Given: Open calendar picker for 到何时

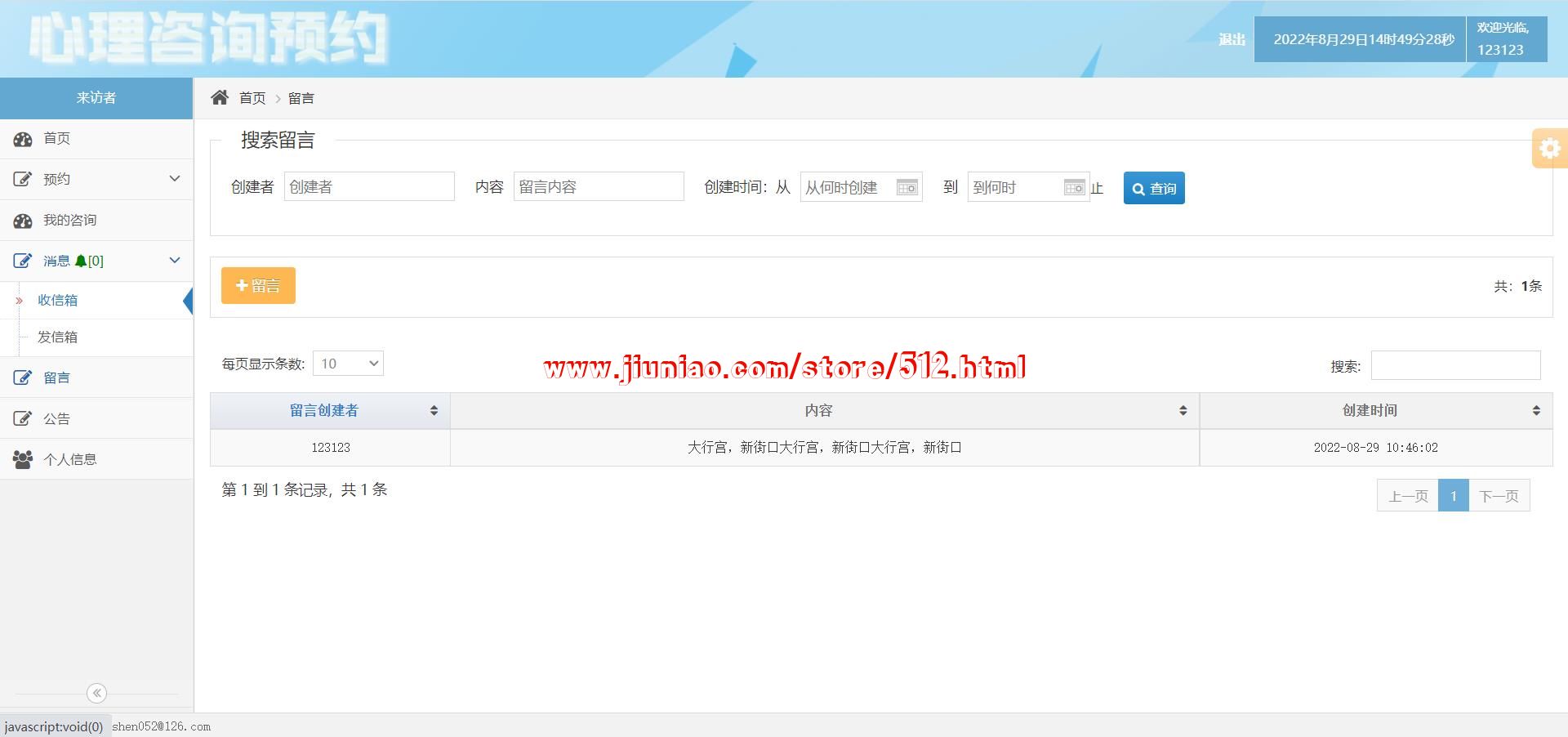Looking at the screenshot, I should (x=1074, y=187).
